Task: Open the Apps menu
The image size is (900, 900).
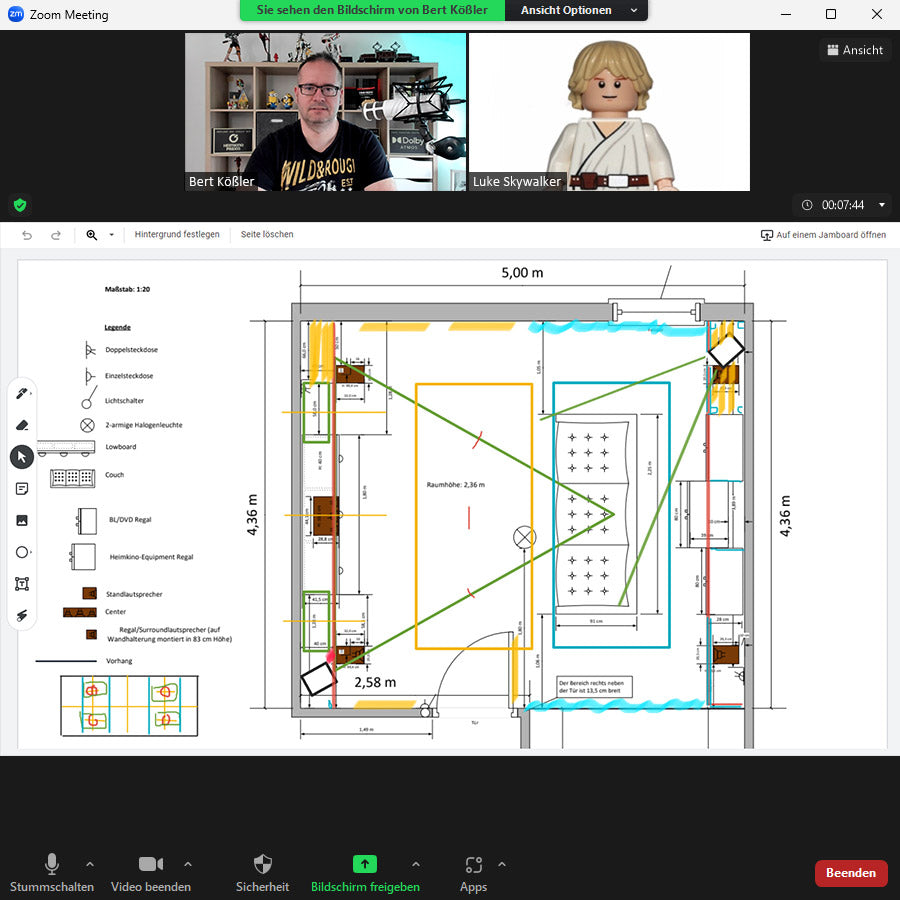Action: [473, 872]
